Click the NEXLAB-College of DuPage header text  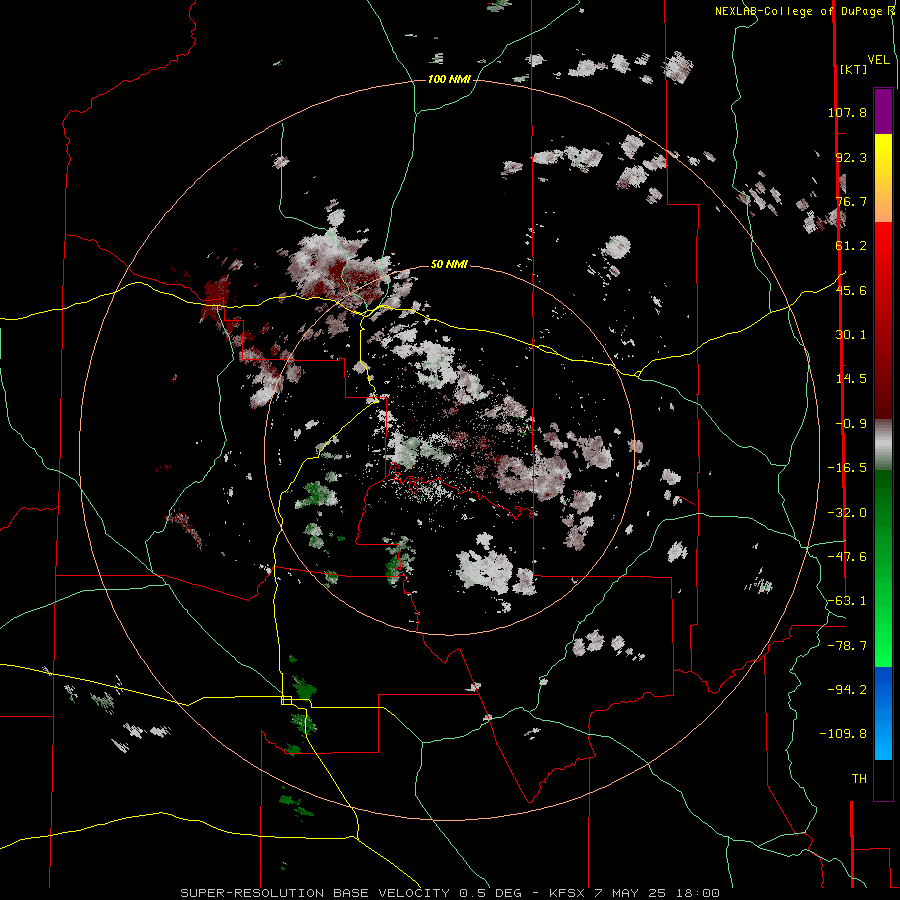pyautogui.click(x=801, y=11)
